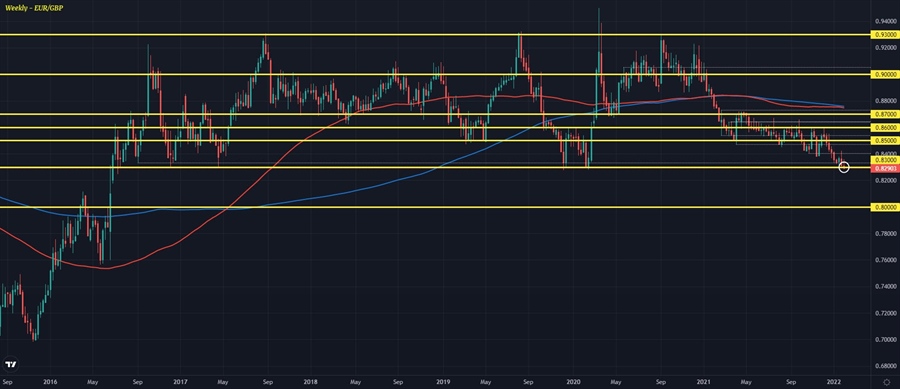Image resolution: width=900 pixels, height=389 pixels.
Task: Click the 0.78000 price axis value
Action: coord(886,234)
